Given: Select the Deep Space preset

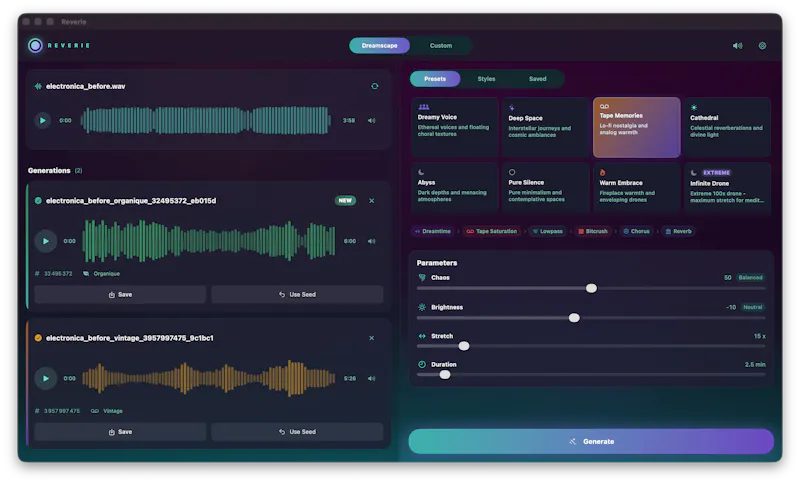Looking at the screenshot, I should (545, 127).
